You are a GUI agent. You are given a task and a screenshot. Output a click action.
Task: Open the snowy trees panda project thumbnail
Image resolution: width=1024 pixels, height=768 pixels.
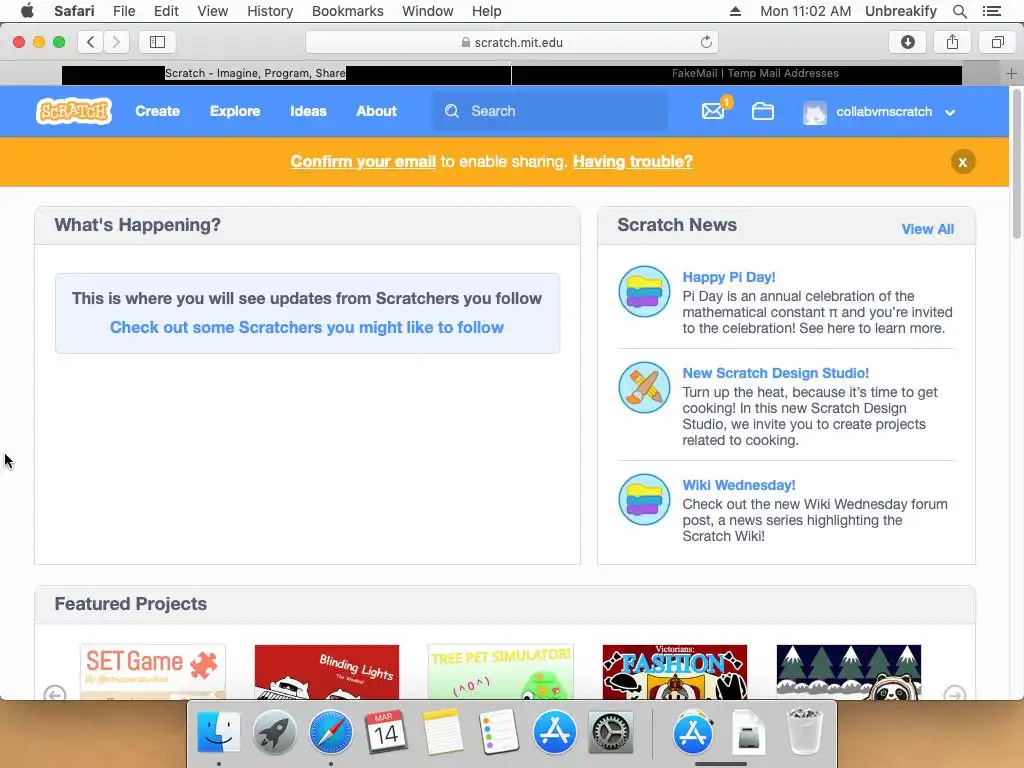(x=848, y=672)
